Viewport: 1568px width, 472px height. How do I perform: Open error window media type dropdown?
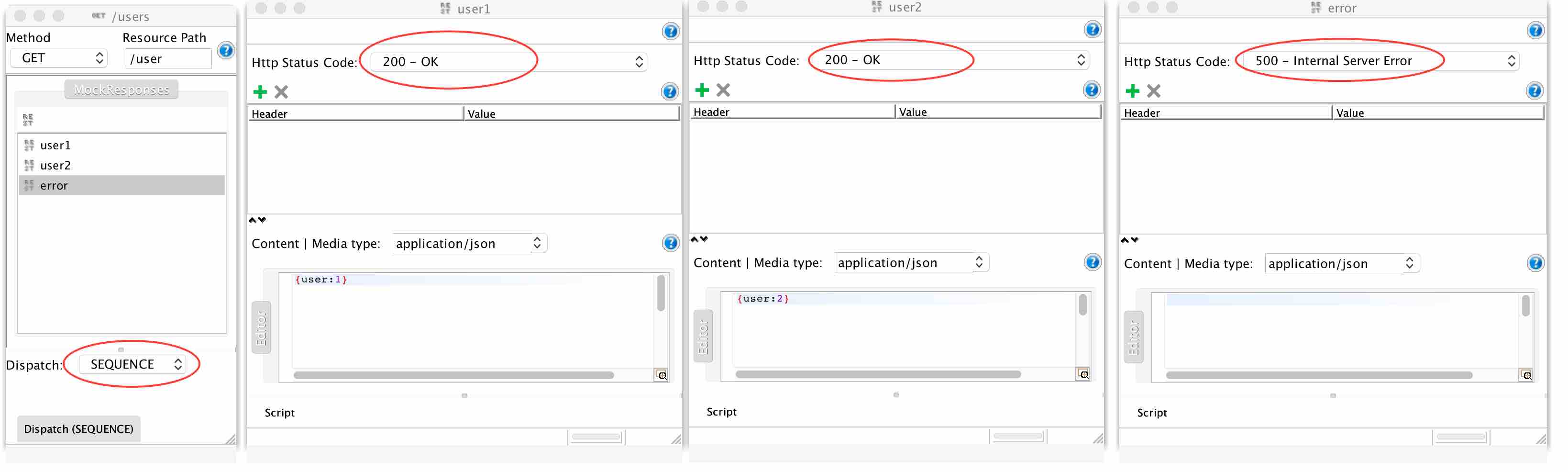point(1342,264)
